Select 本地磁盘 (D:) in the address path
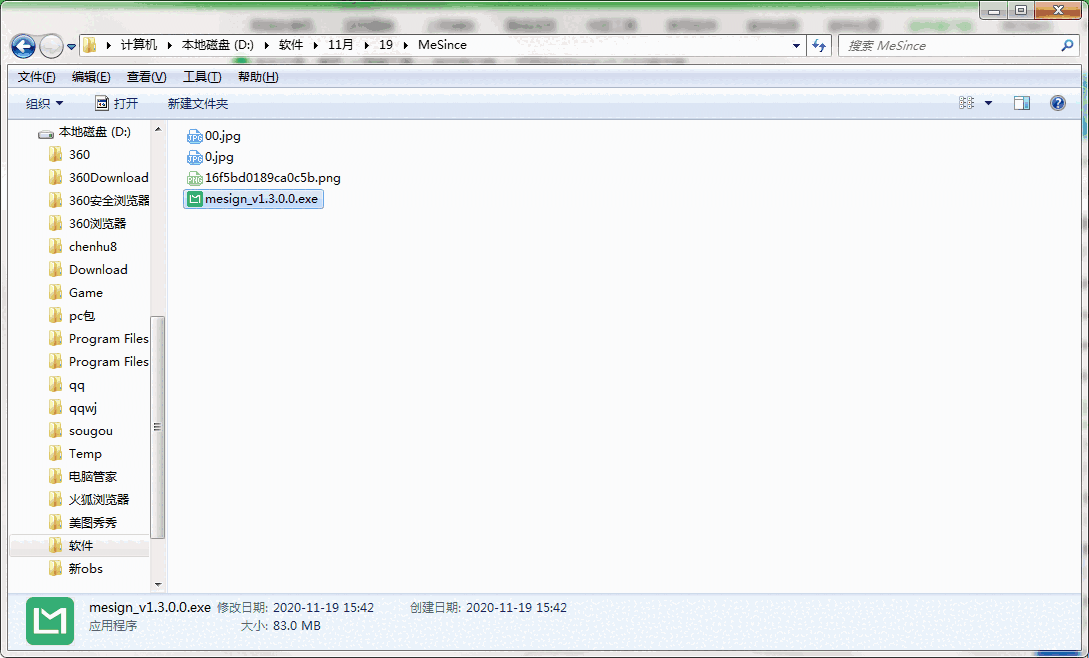Image resolution: width=1089 pixels, height=658 pixels. [217, 45]
